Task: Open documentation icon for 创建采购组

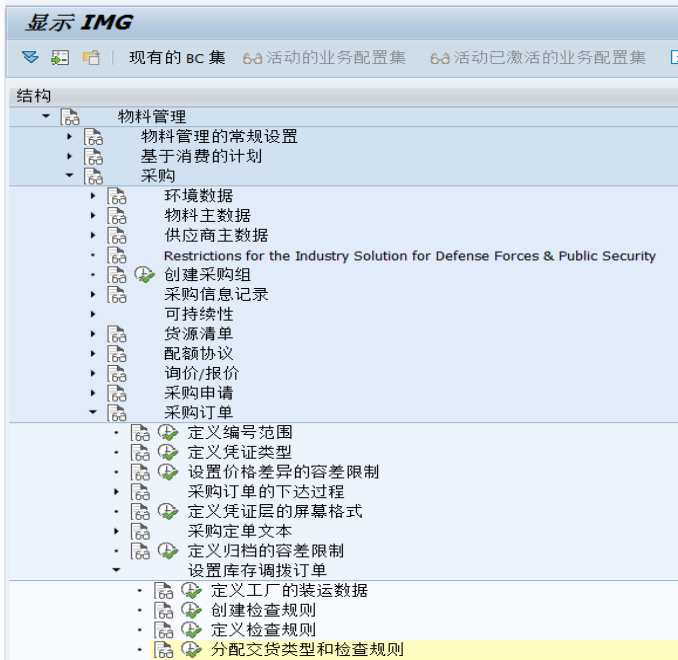Action: [117, 275]
